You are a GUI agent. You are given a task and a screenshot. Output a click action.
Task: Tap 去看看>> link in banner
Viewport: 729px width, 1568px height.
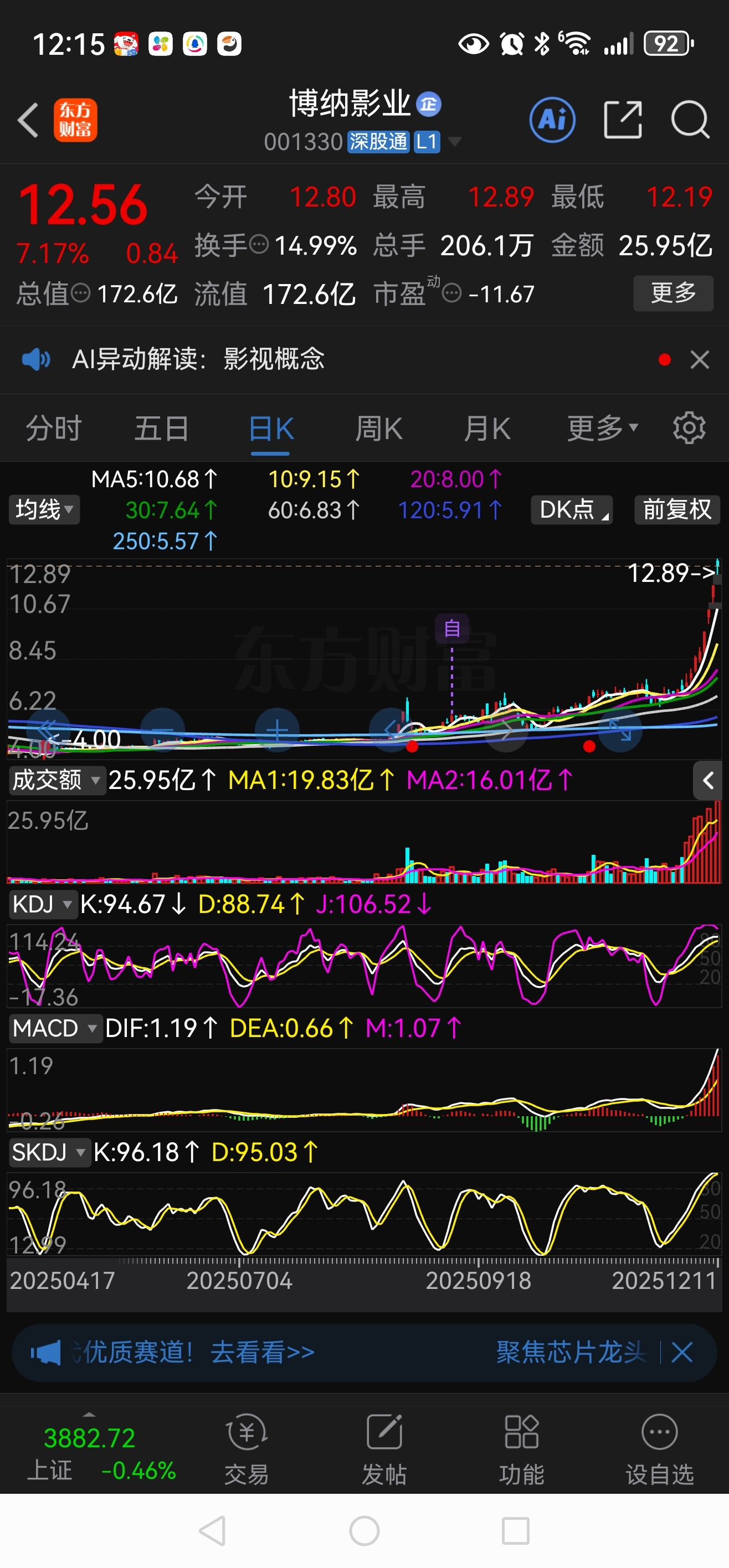[x=263, y=1353]
